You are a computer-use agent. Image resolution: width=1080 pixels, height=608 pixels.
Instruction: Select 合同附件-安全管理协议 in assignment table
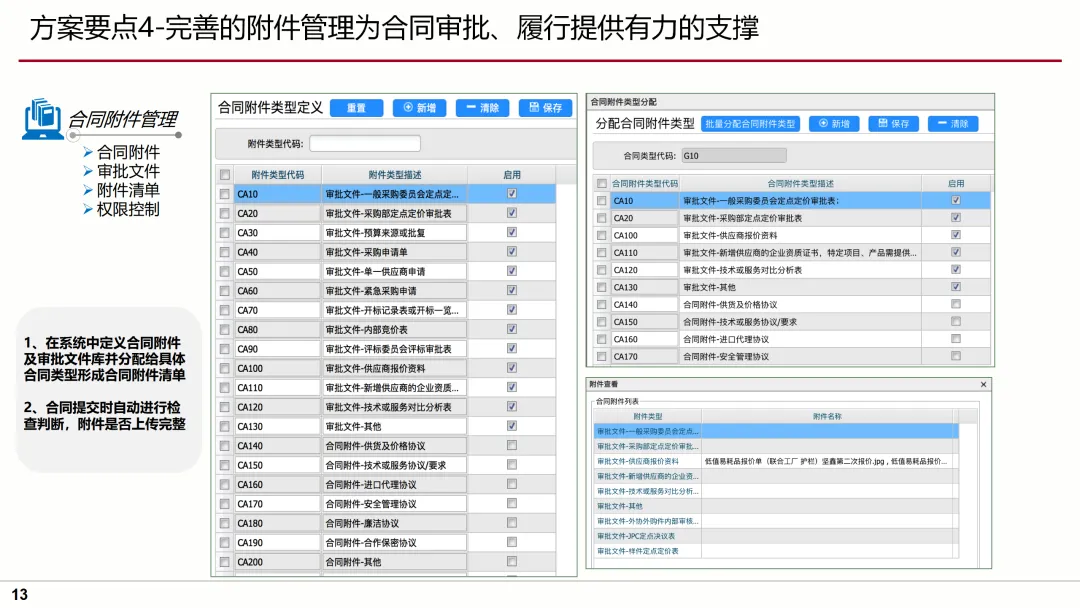[800, 357]
